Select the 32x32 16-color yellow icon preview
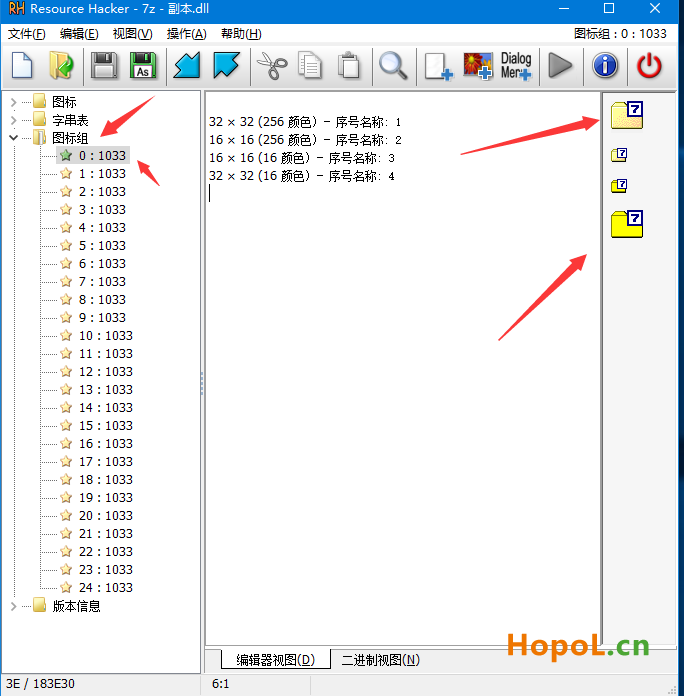 [x=627, y=224]
